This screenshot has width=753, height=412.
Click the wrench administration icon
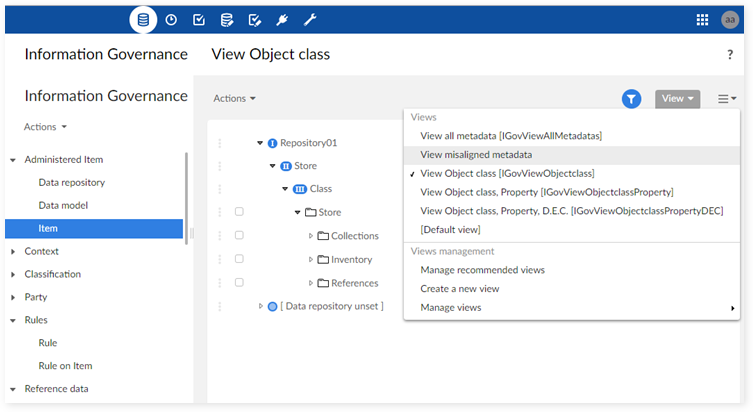(x=310, y=19)
